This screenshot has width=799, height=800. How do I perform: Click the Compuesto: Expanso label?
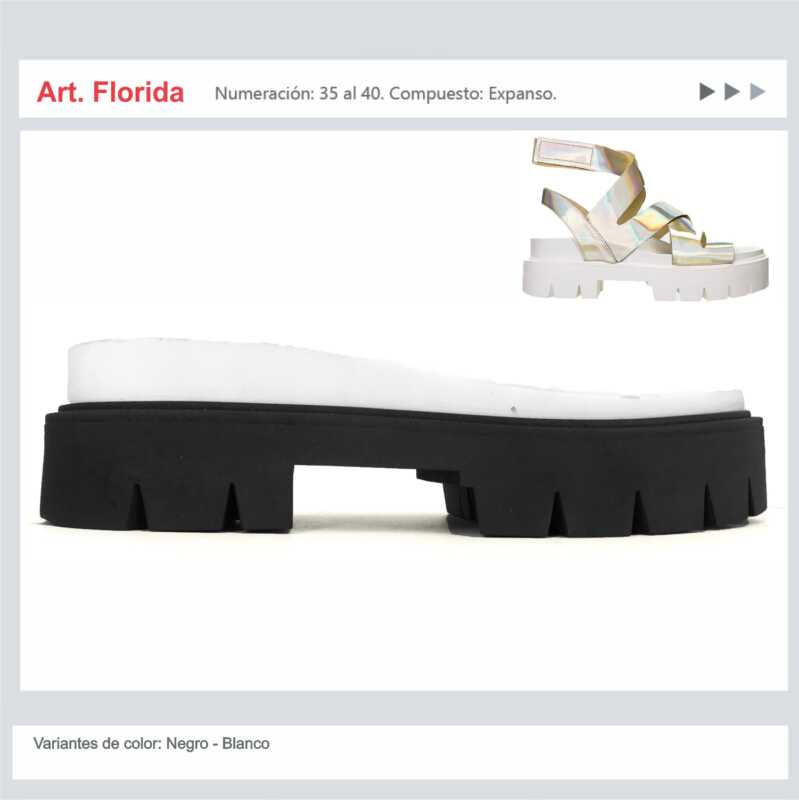pyautogui.click(x=472, y=93)
